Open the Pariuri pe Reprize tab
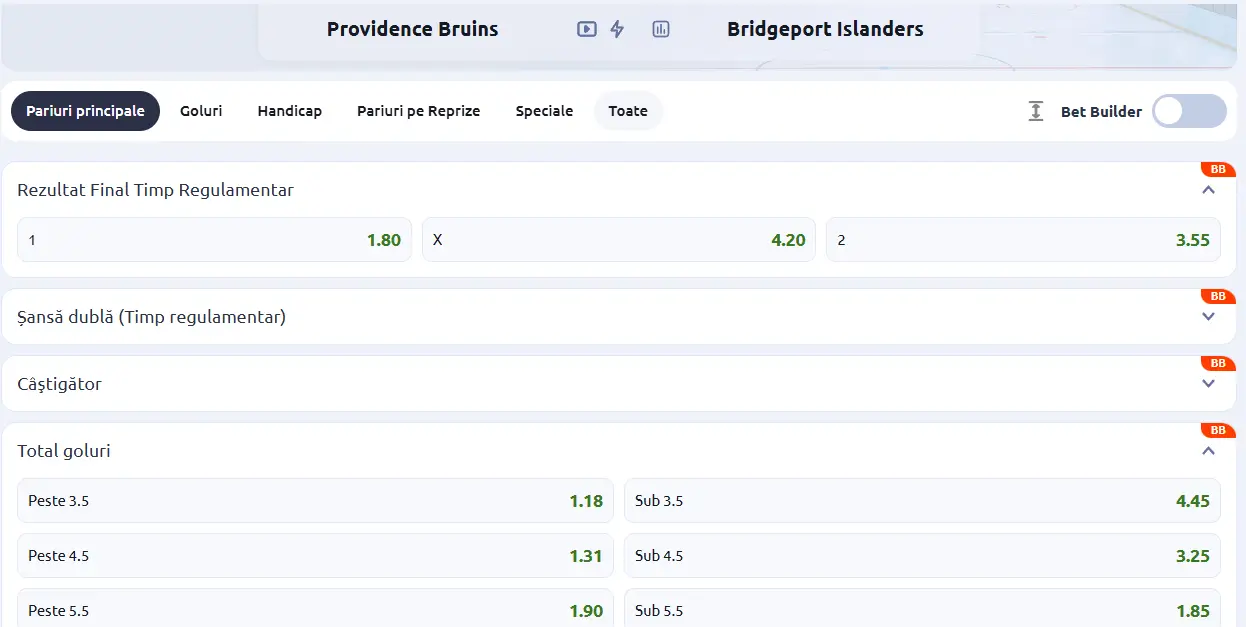The image size is (1246, 627). click(419, 111)
